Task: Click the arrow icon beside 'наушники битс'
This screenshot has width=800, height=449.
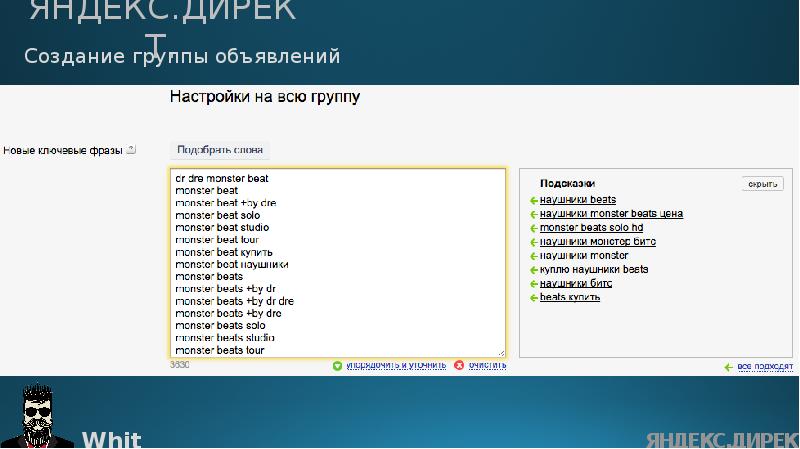Action: click(x=533, y=284)
